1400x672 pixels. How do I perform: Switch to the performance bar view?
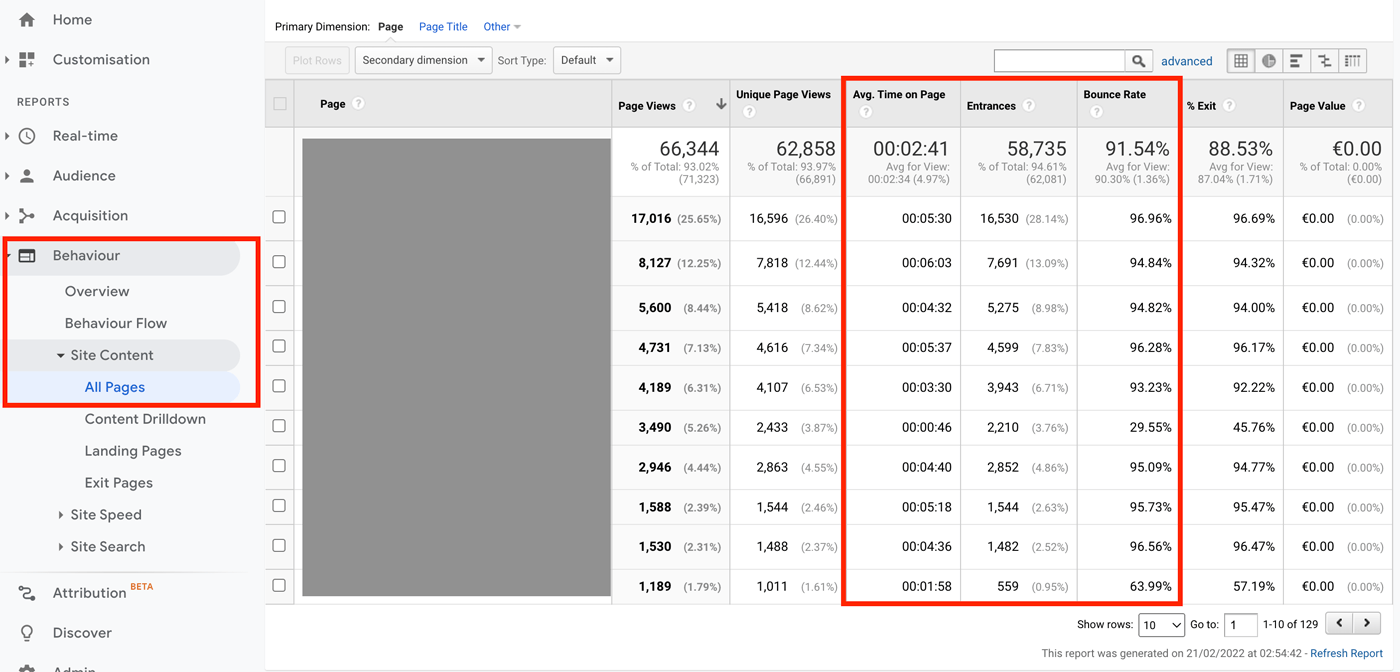click(1296, 61)
